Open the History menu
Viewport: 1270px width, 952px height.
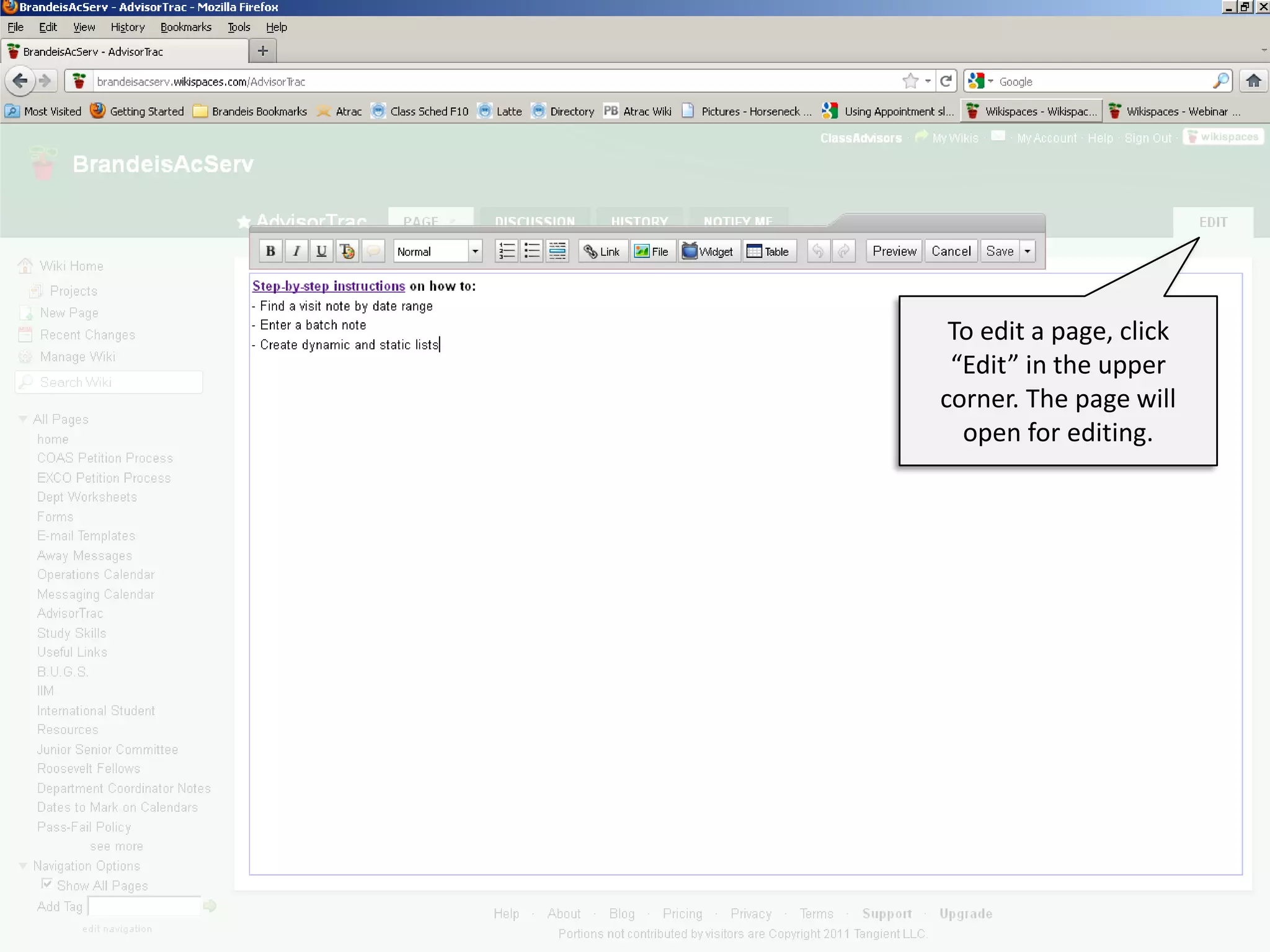pos(128,27)
